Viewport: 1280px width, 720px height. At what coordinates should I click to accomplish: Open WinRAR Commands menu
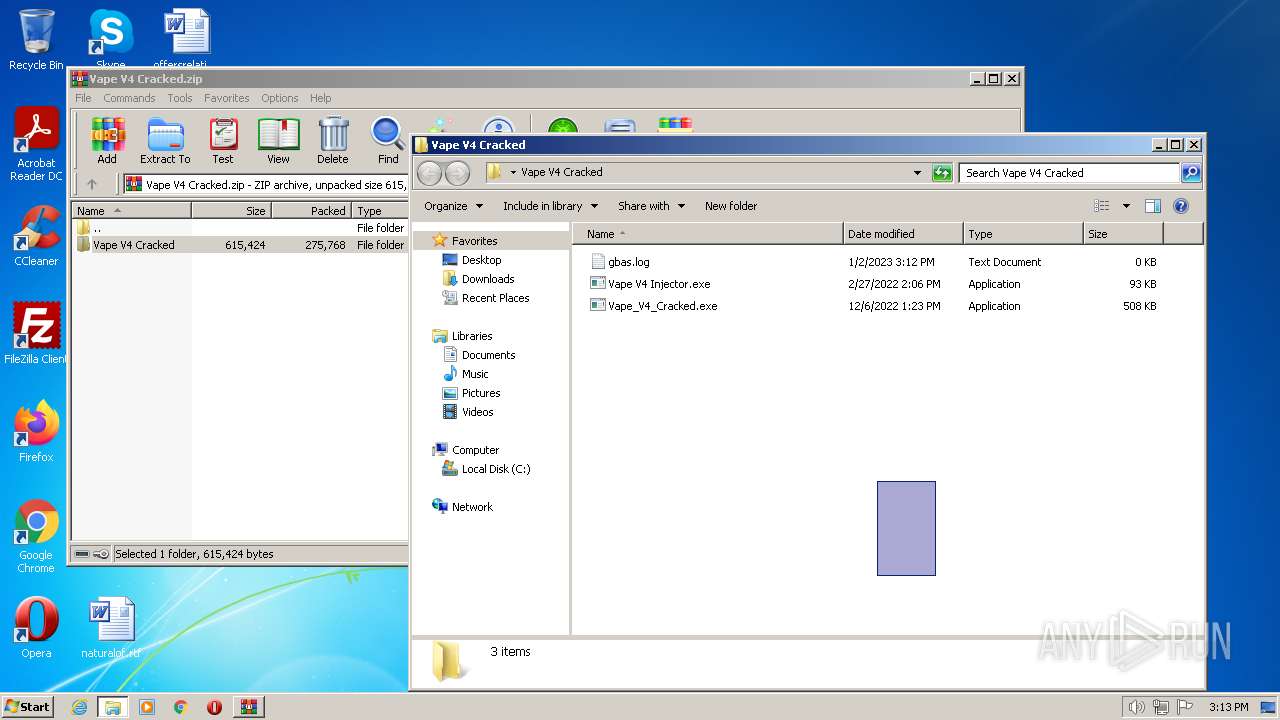[x=129, y=98]
